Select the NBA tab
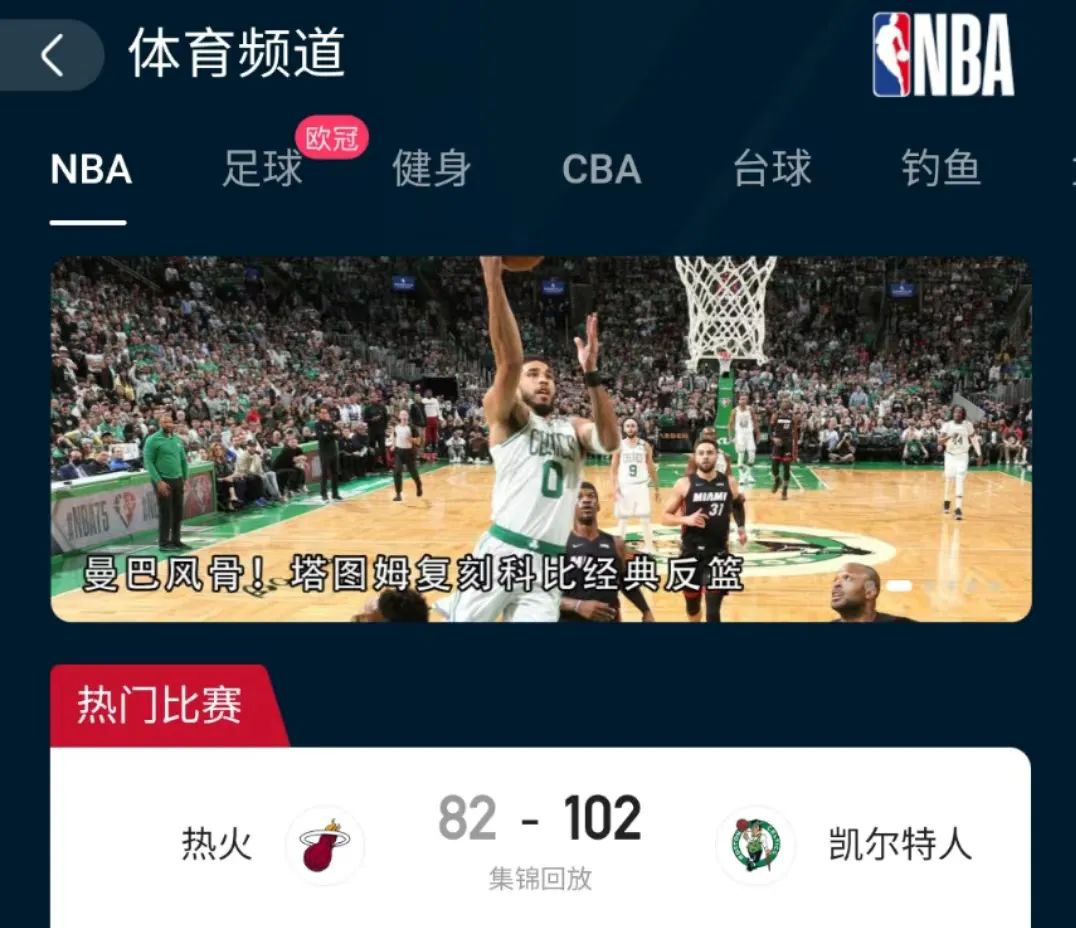This screenshot has width=1076, height=928. pyautogui.click(x=91, y=170)
